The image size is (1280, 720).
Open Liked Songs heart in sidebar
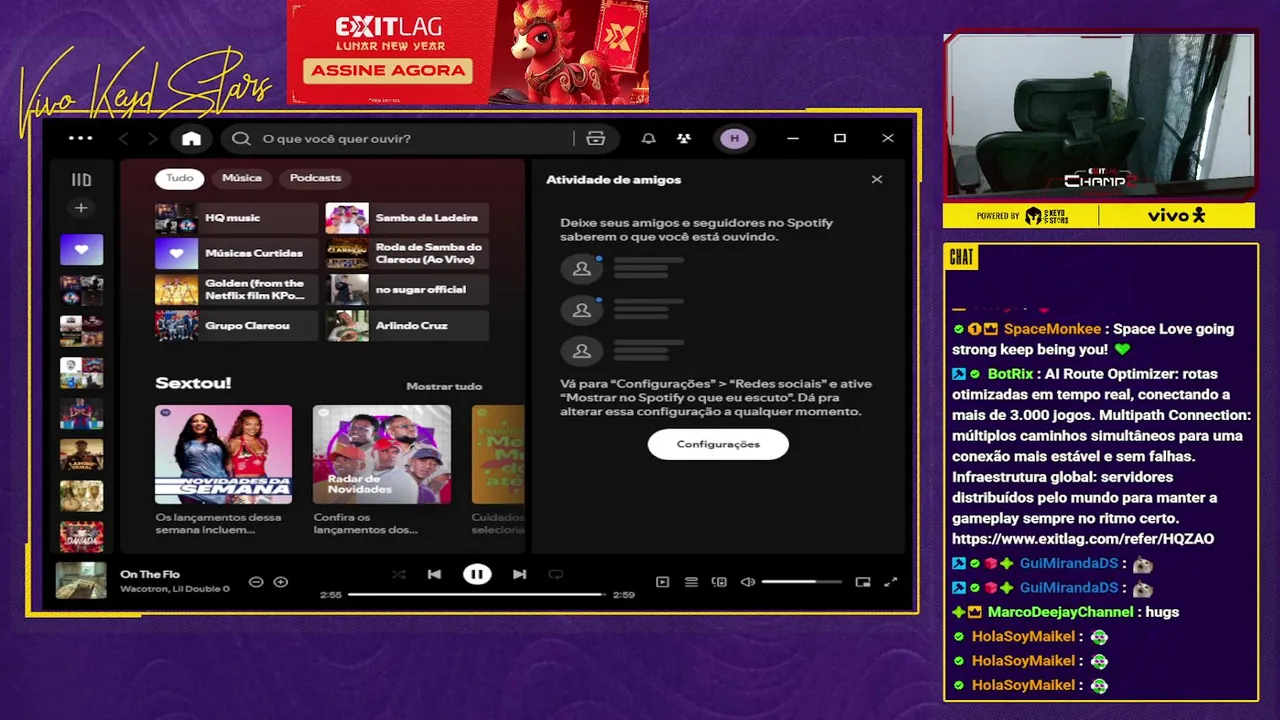81,249
